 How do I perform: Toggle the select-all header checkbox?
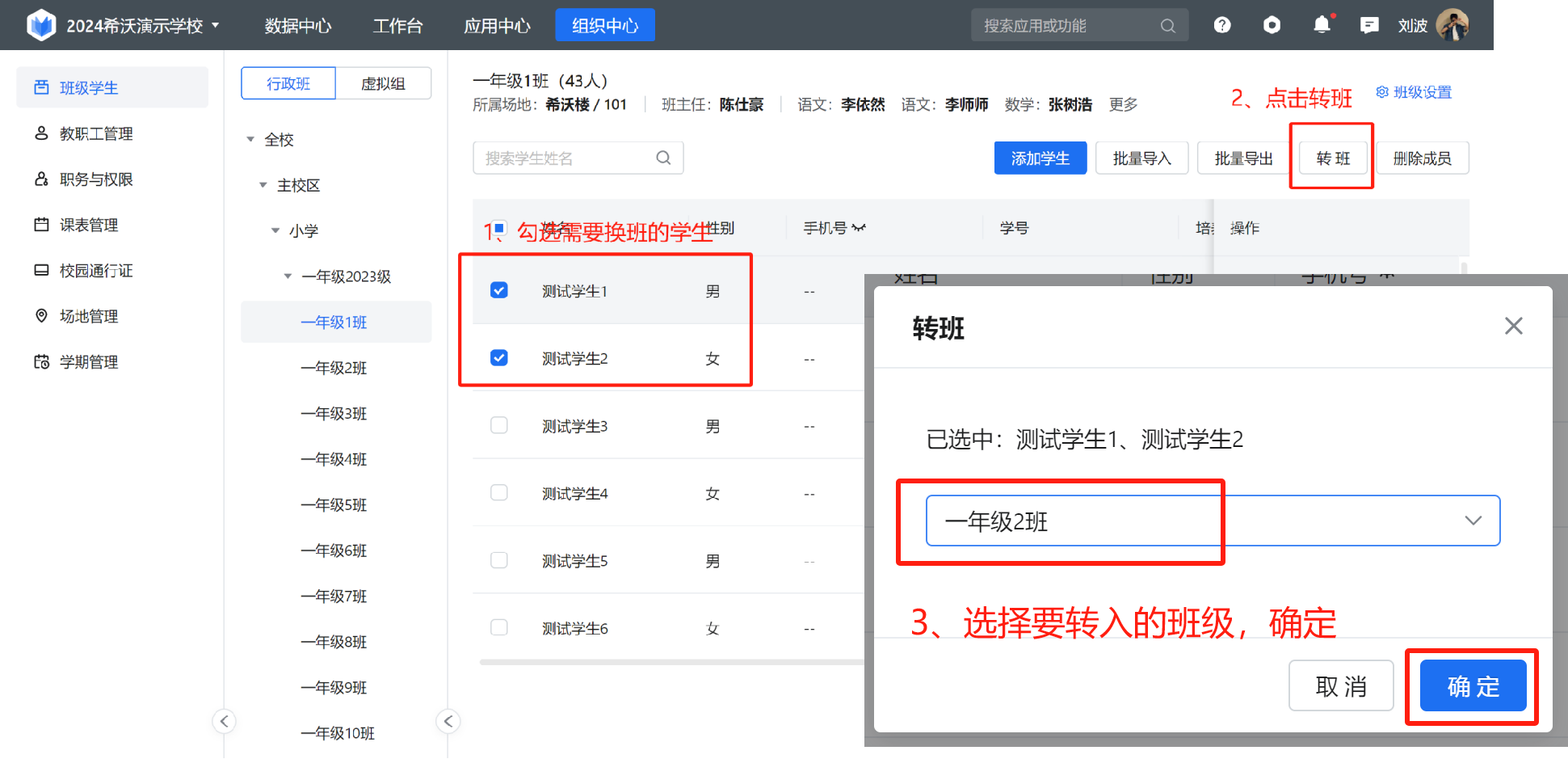click(x=499, y=228)
